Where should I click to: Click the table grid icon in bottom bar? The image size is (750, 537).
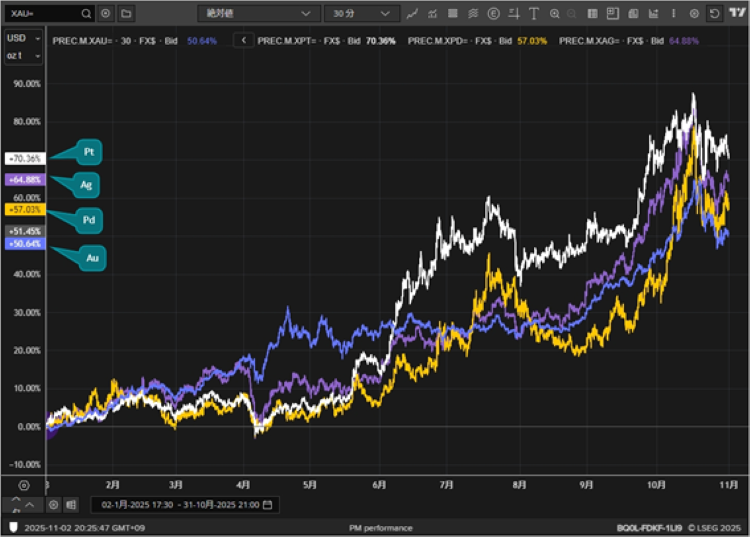[71, 505]
